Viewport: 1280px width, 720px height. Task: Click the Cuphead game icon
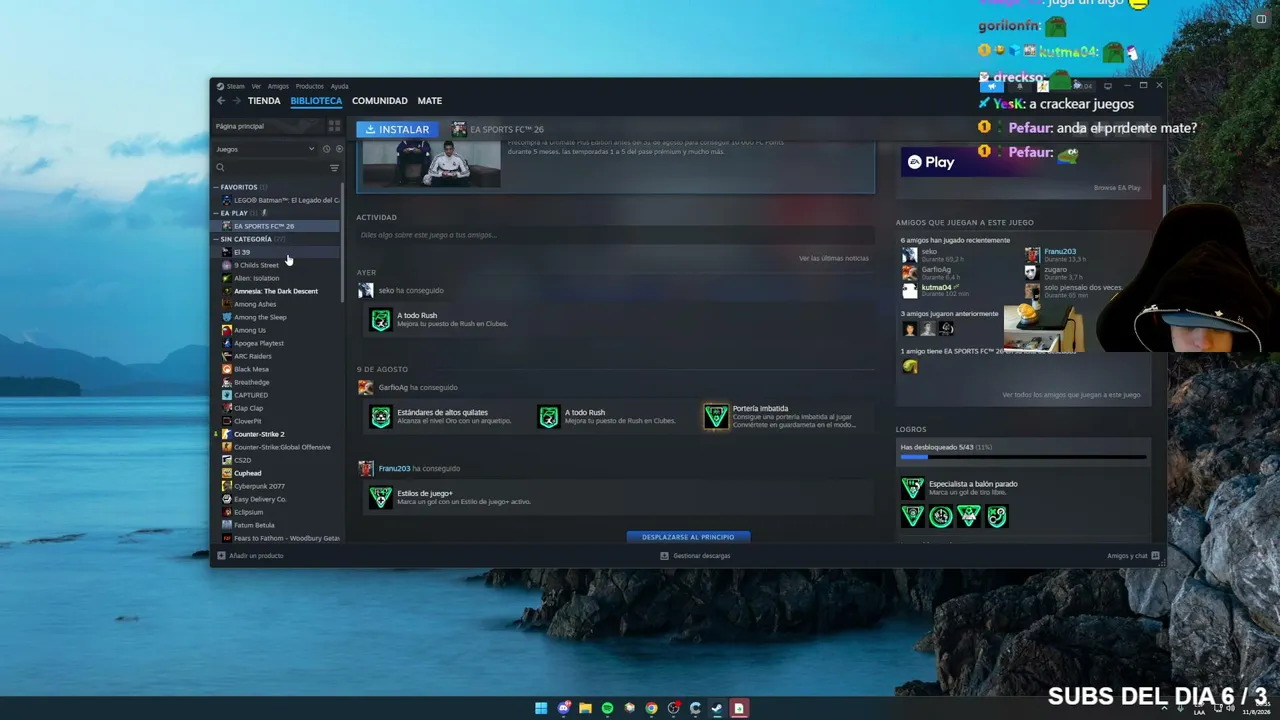[x=227, y=473]
